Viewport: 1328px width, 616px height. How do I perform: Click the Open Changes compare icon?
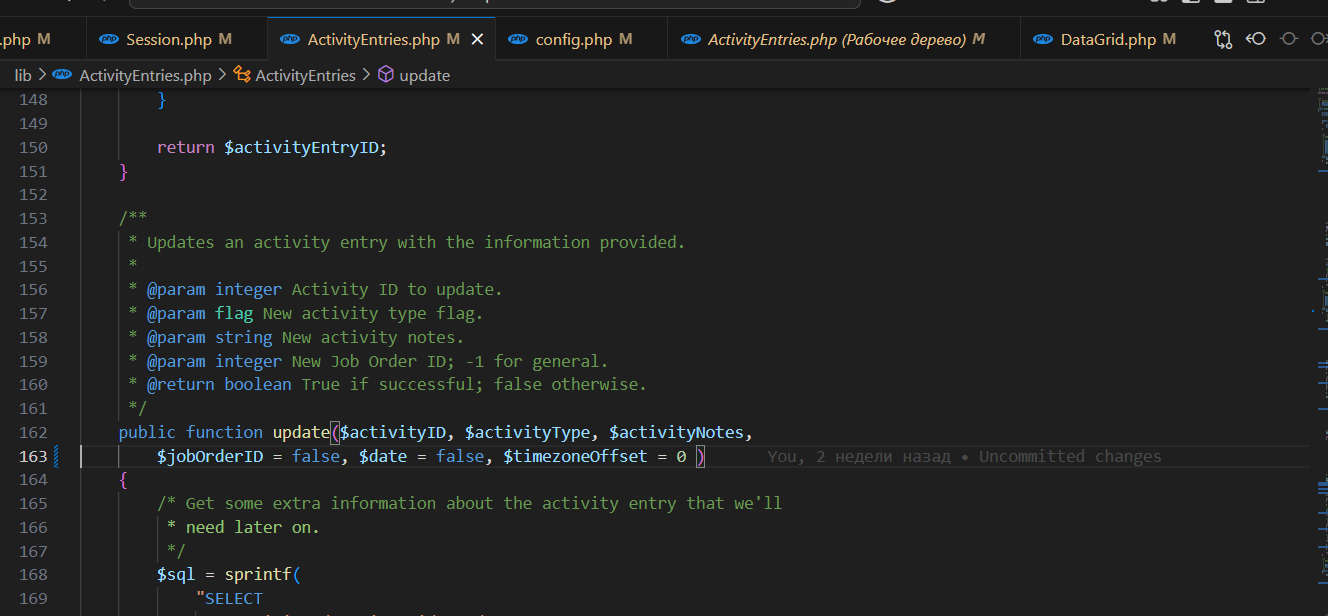(1223, 40)
